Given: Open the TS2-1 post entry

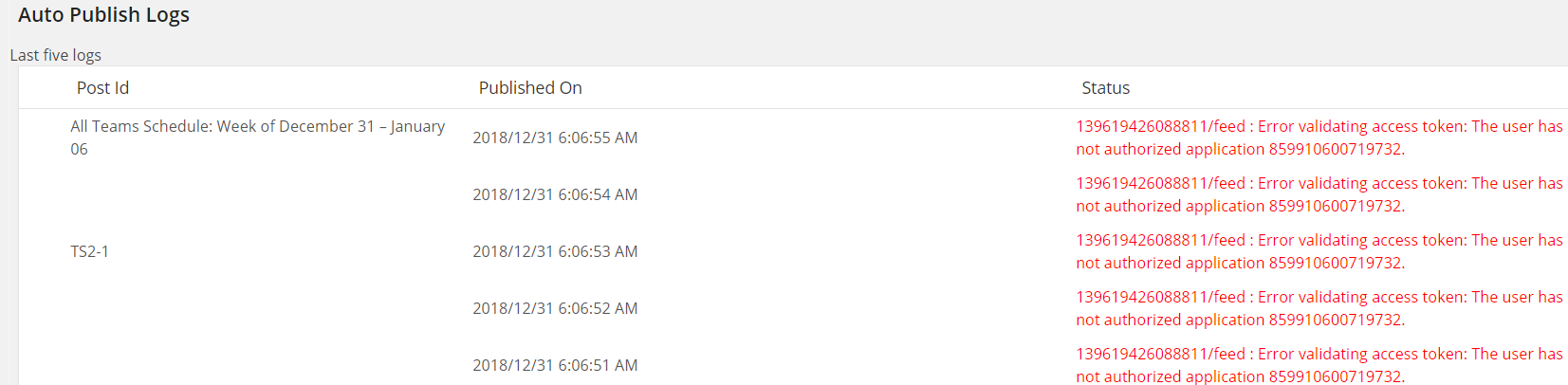Looking at the screenshot, I should [x=89, y=251].
